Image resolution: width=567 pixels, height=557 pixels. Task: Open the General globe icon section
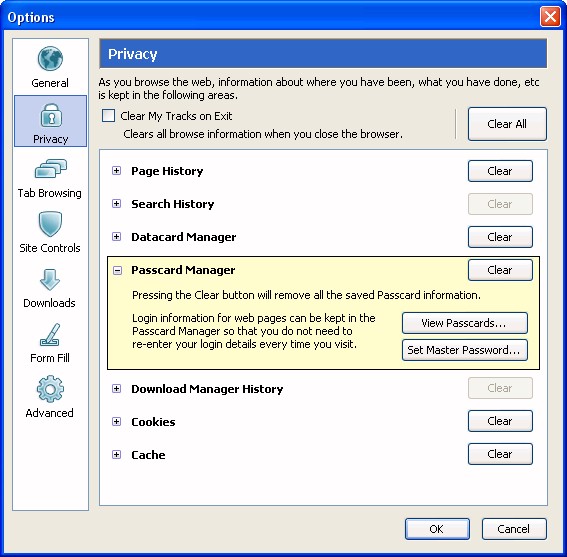pyautogui.click(x=50, y=58)
